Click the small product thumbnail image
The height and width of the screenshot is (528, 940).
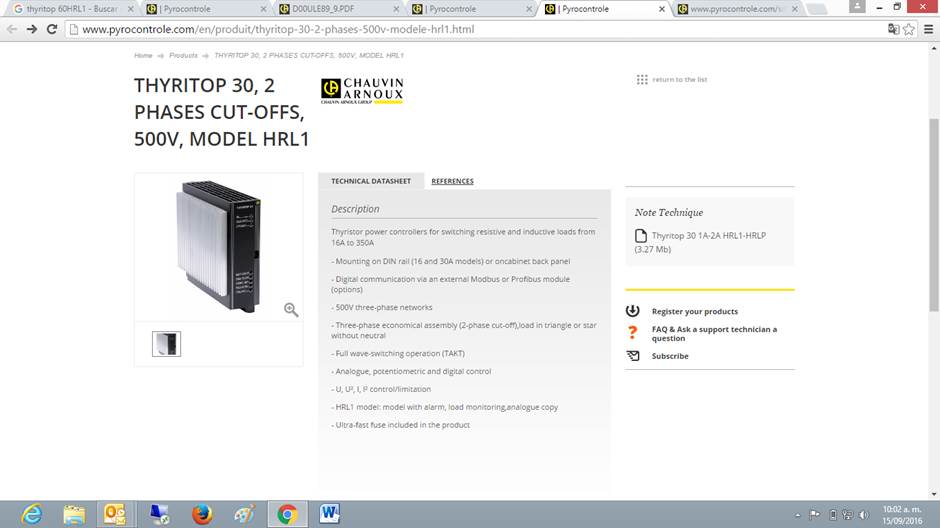pos(166,344)
